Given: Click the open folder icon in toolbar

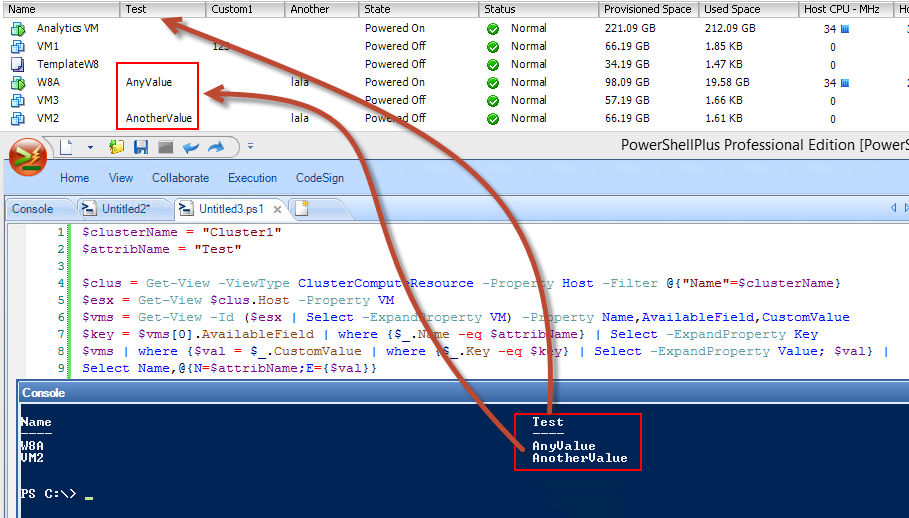Looking at the screenshot, I should [x=117, y=147].
